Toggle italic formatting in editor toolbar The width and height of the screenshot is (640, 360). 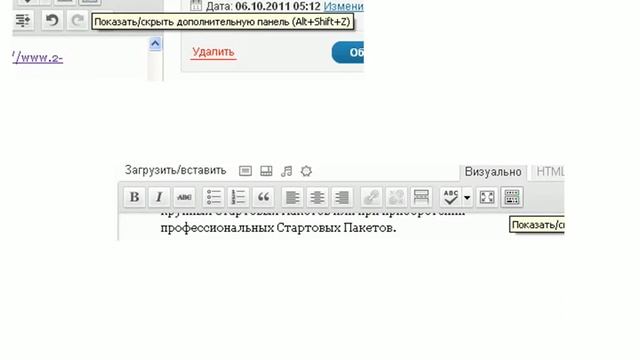pyautogui.click(x=159, y=197)
